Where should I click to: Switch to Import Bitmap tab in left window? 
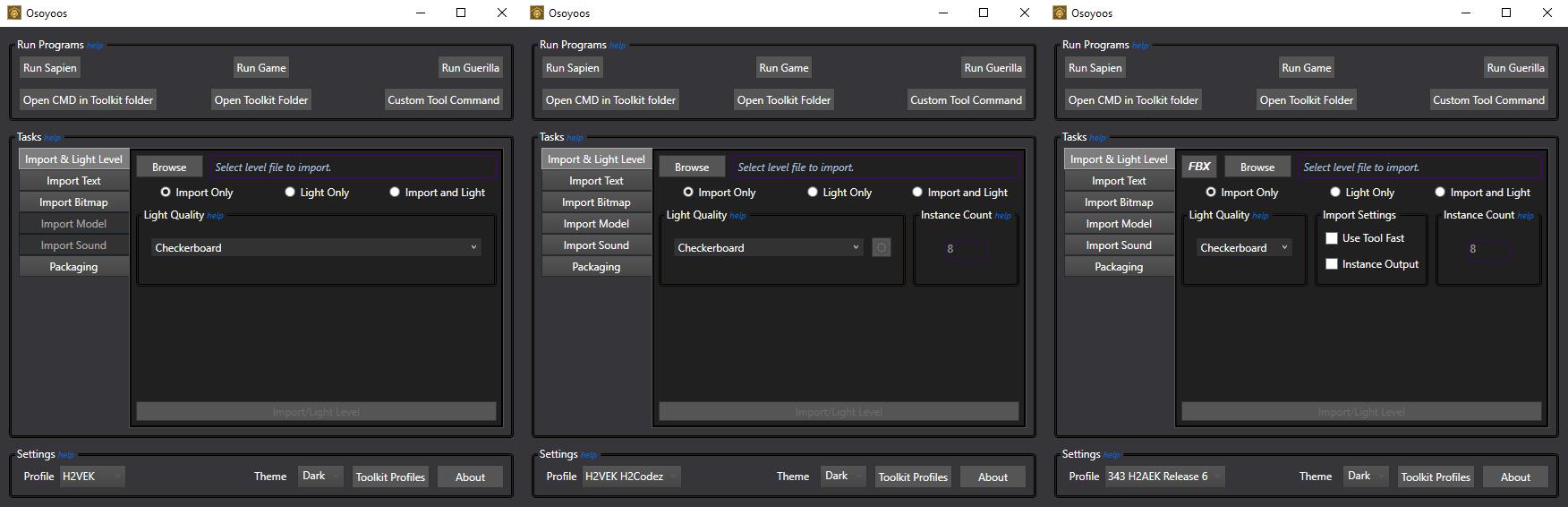(x=74, y=202)
